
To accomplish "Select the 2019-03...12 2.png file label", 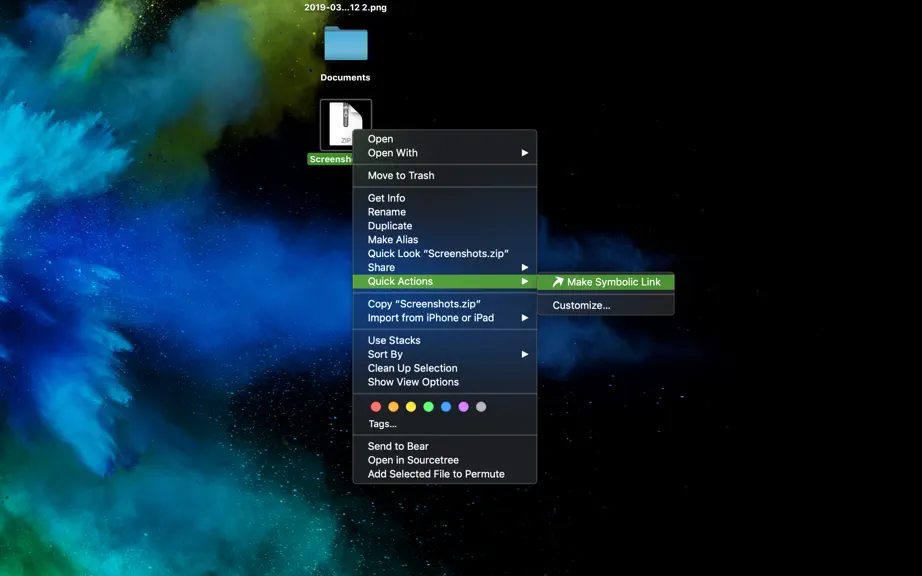I will point(346,8).
